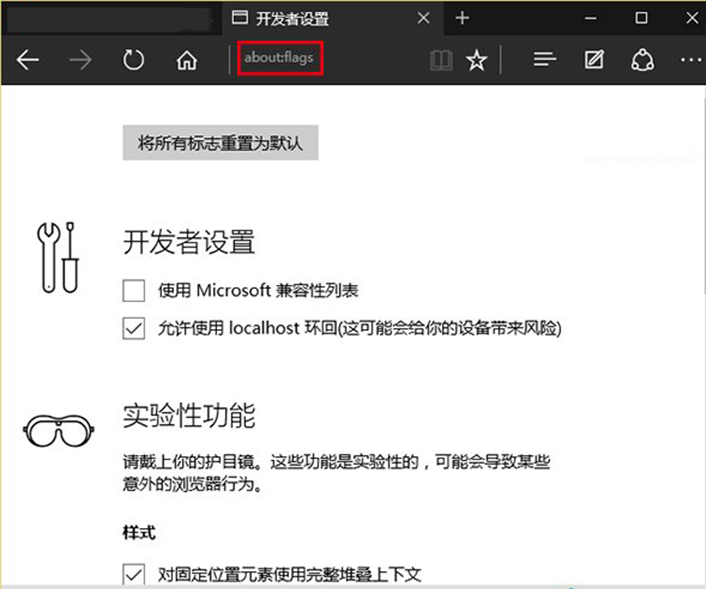Uncheck 允许使用 localhost 环回 option
This screenshot has width=706, height=589.
(x=134, y=328)
